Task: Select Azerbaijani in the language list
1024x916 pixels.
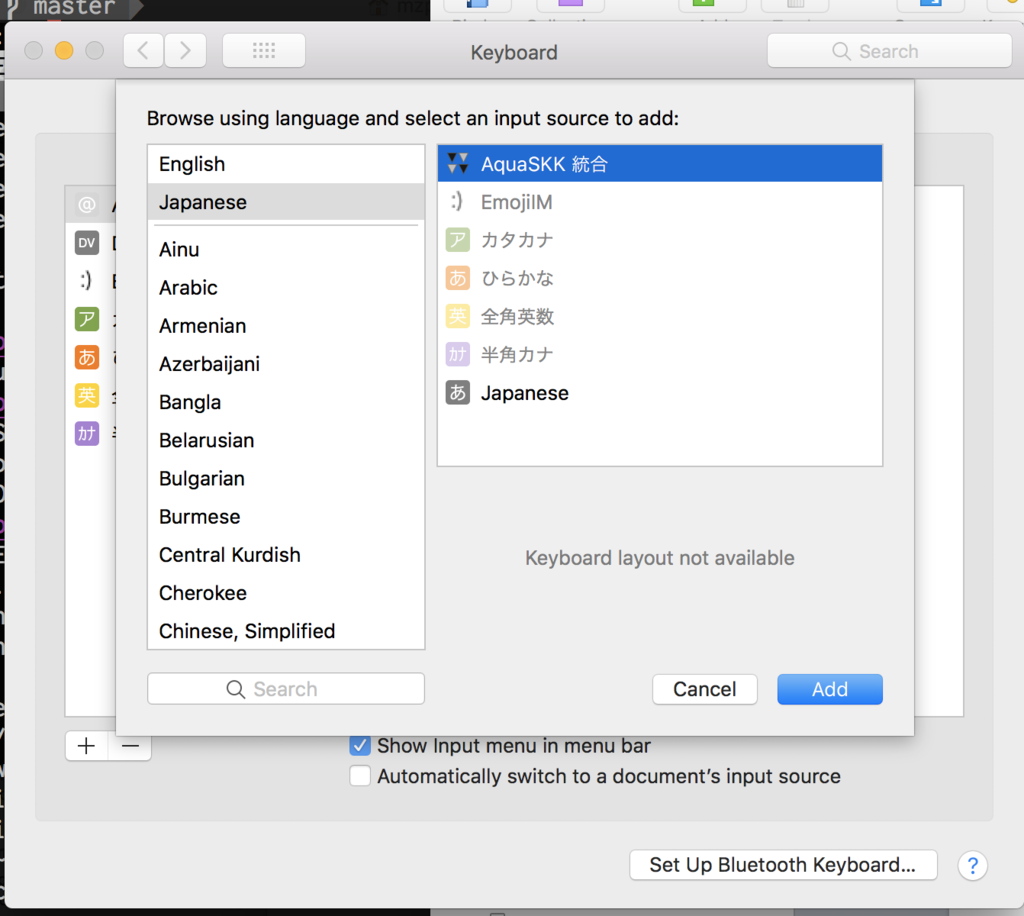Action: (286, 364)
